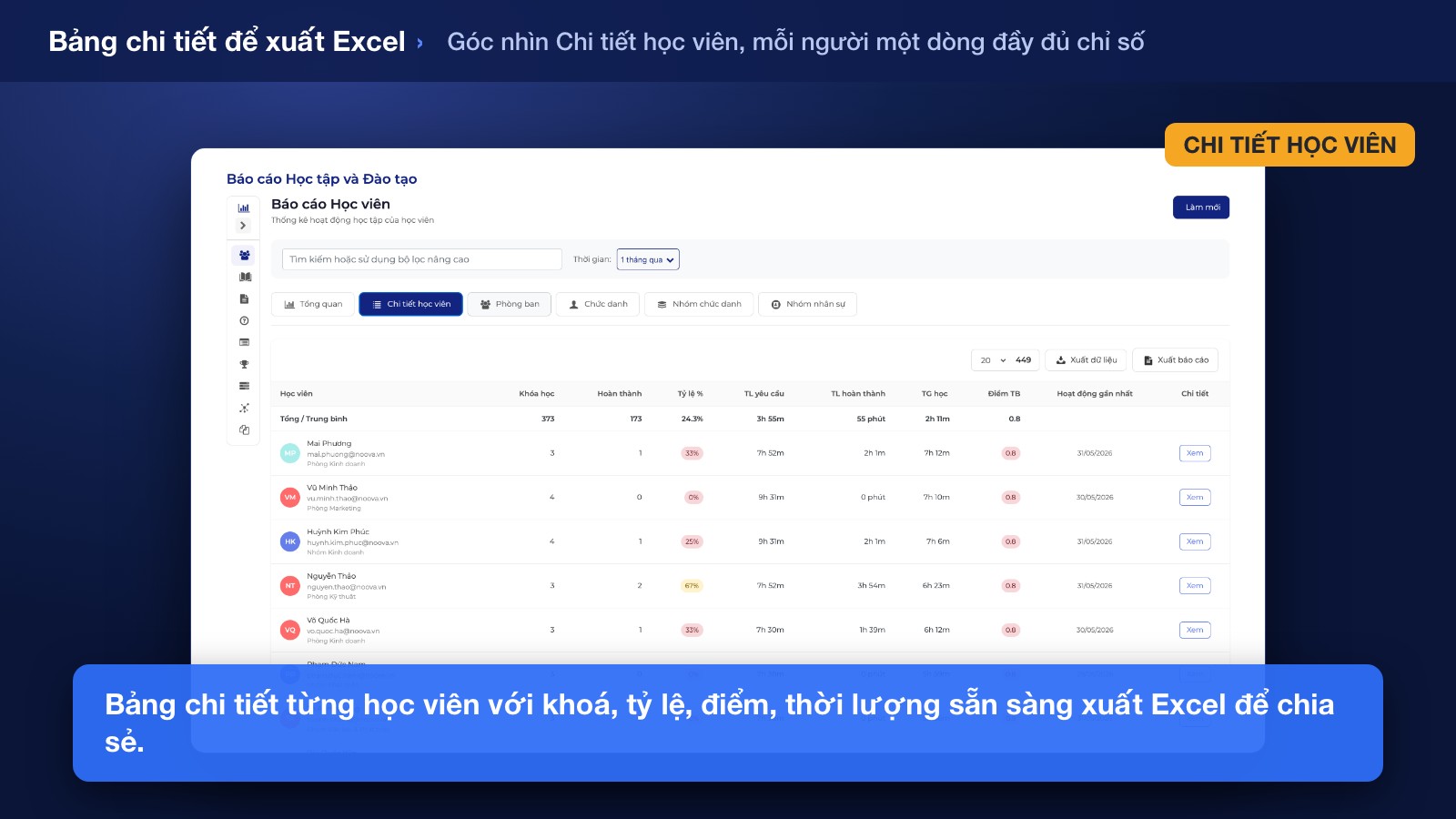Click the total value 373 in Khóa học
This screenshot has height=819, width=1456.
pyautogui.click(x=548, y=420)
